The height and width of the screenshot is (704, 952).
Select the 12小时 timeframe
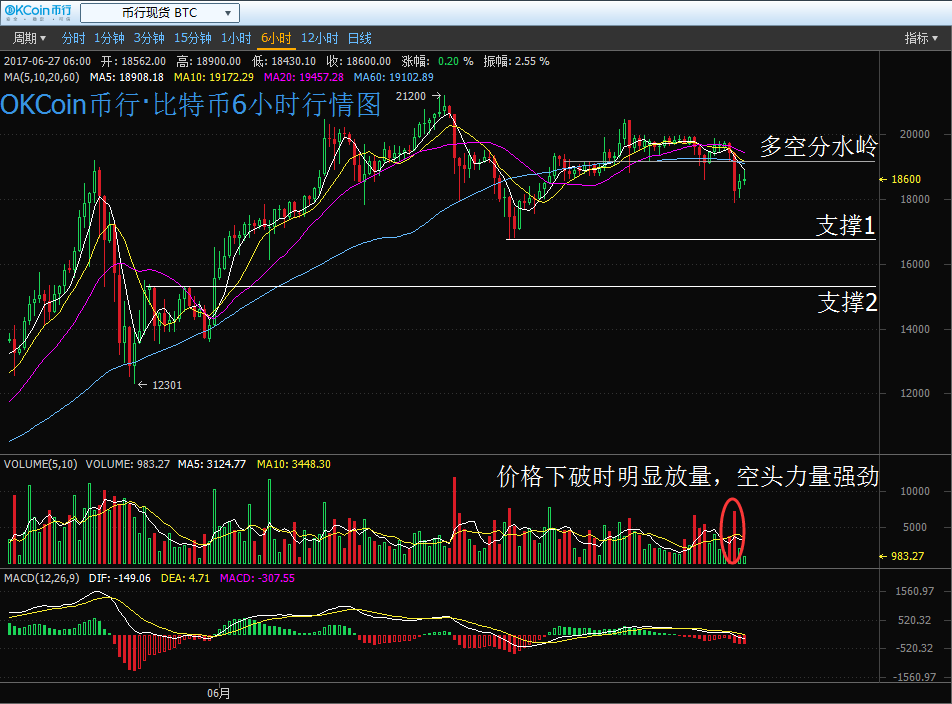319,38
